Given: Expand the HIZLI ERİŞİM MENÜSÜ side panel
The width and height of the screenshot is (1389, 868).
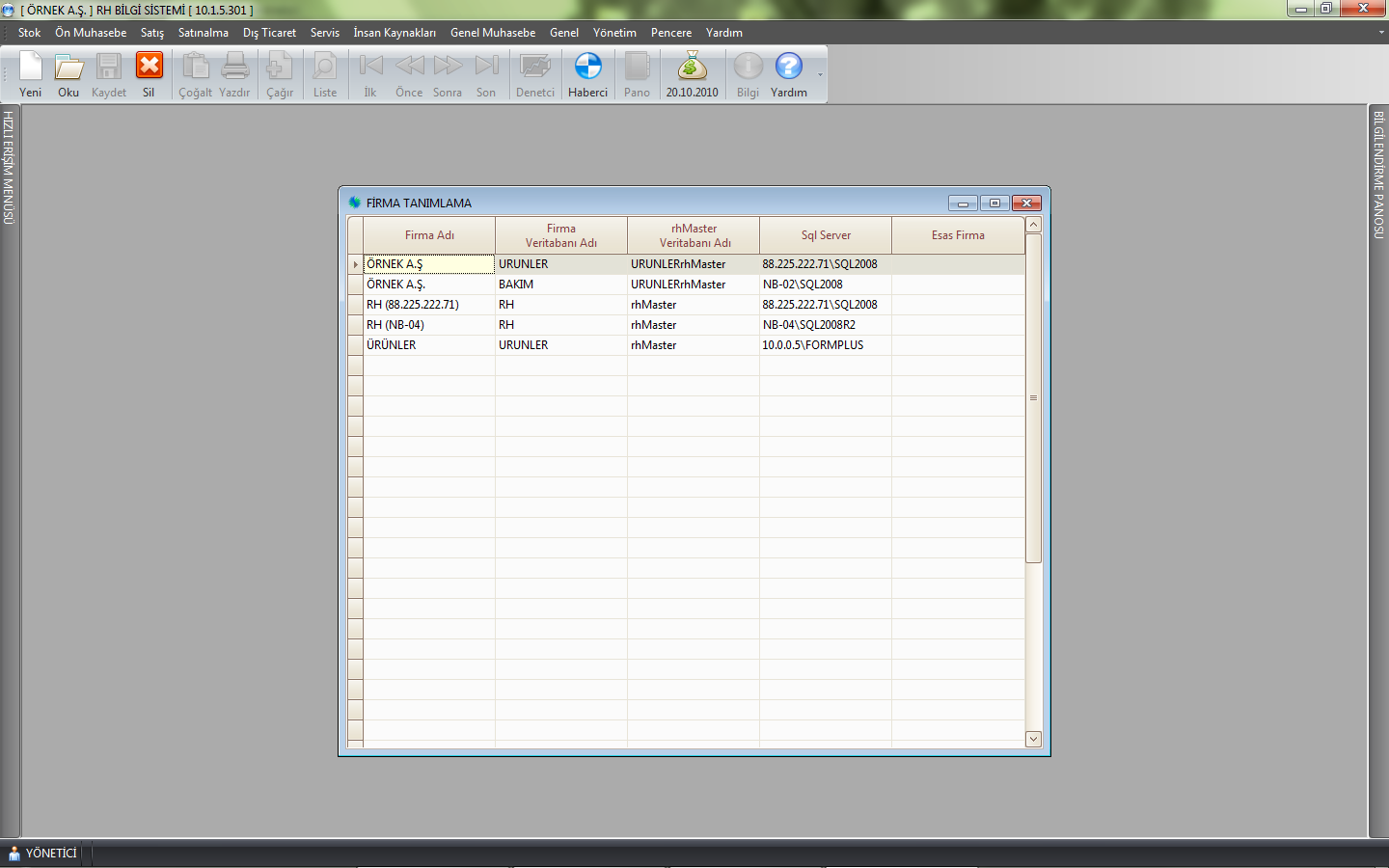Looking at the screenshot, I should pos(9,168).
